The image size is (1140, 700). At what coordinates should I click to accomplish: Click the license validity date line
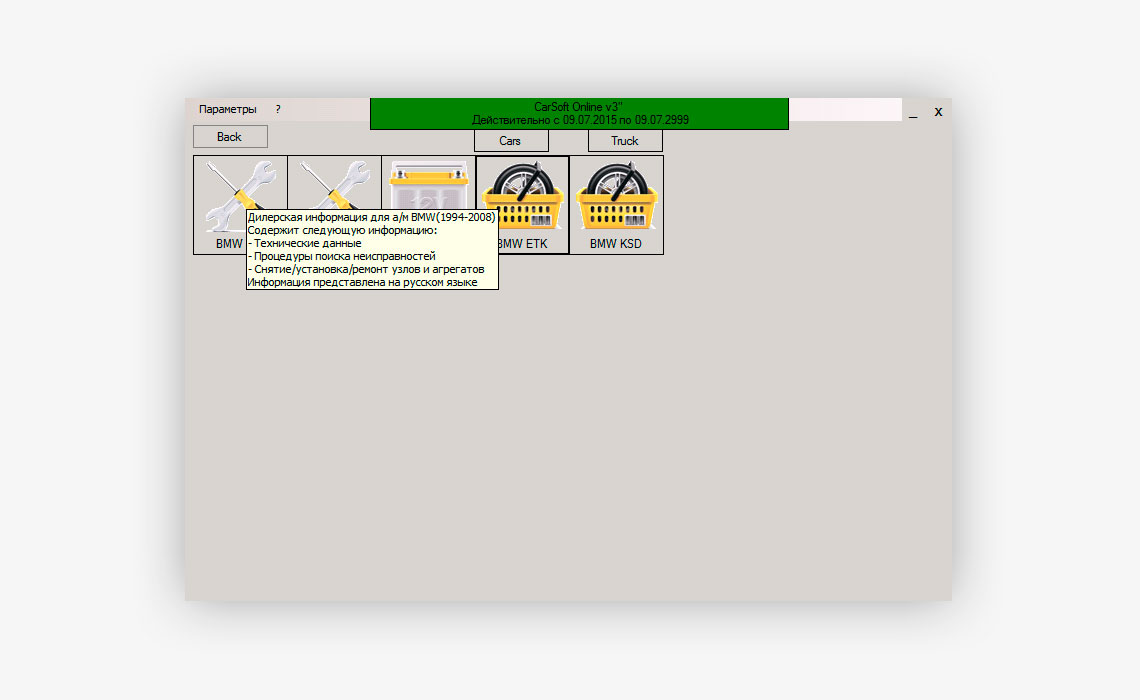580,120
